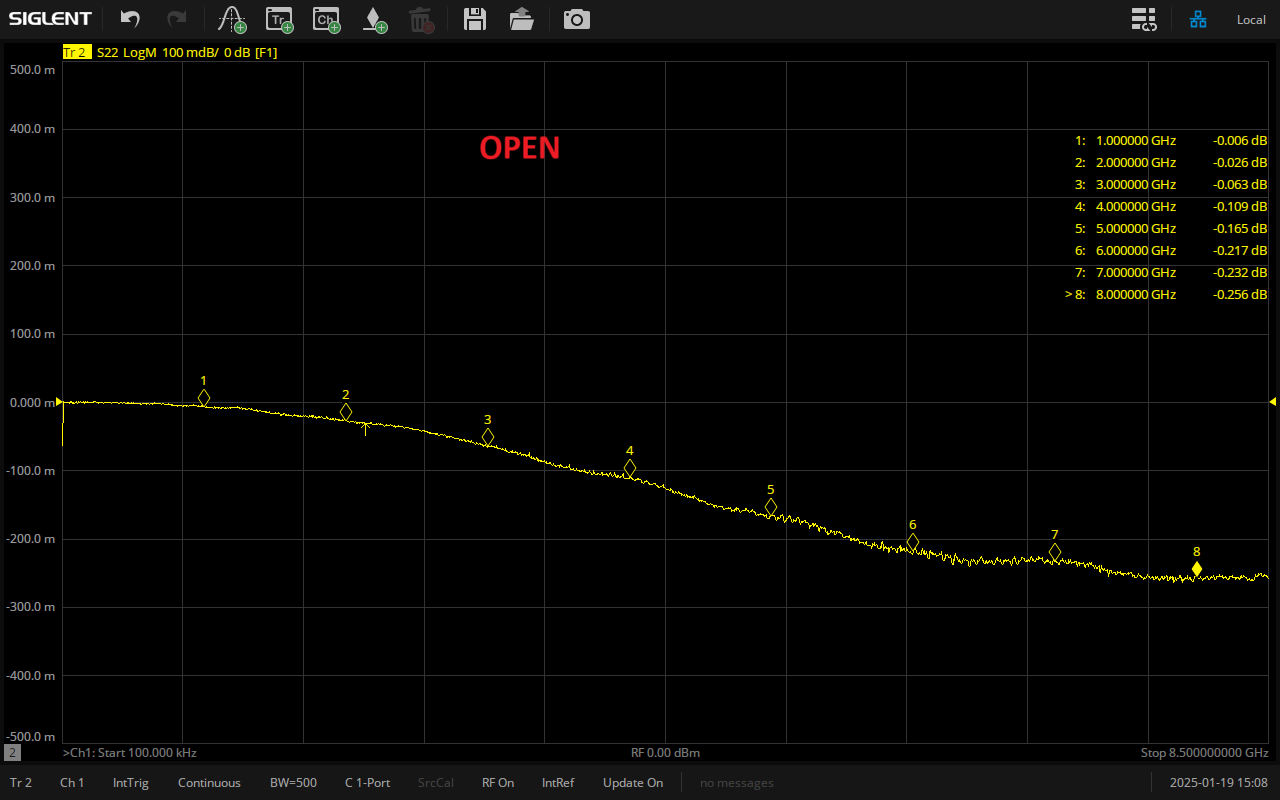Open the IntTrig trigger source selector
Viewport: 1280px width, 800px height.
131,783
